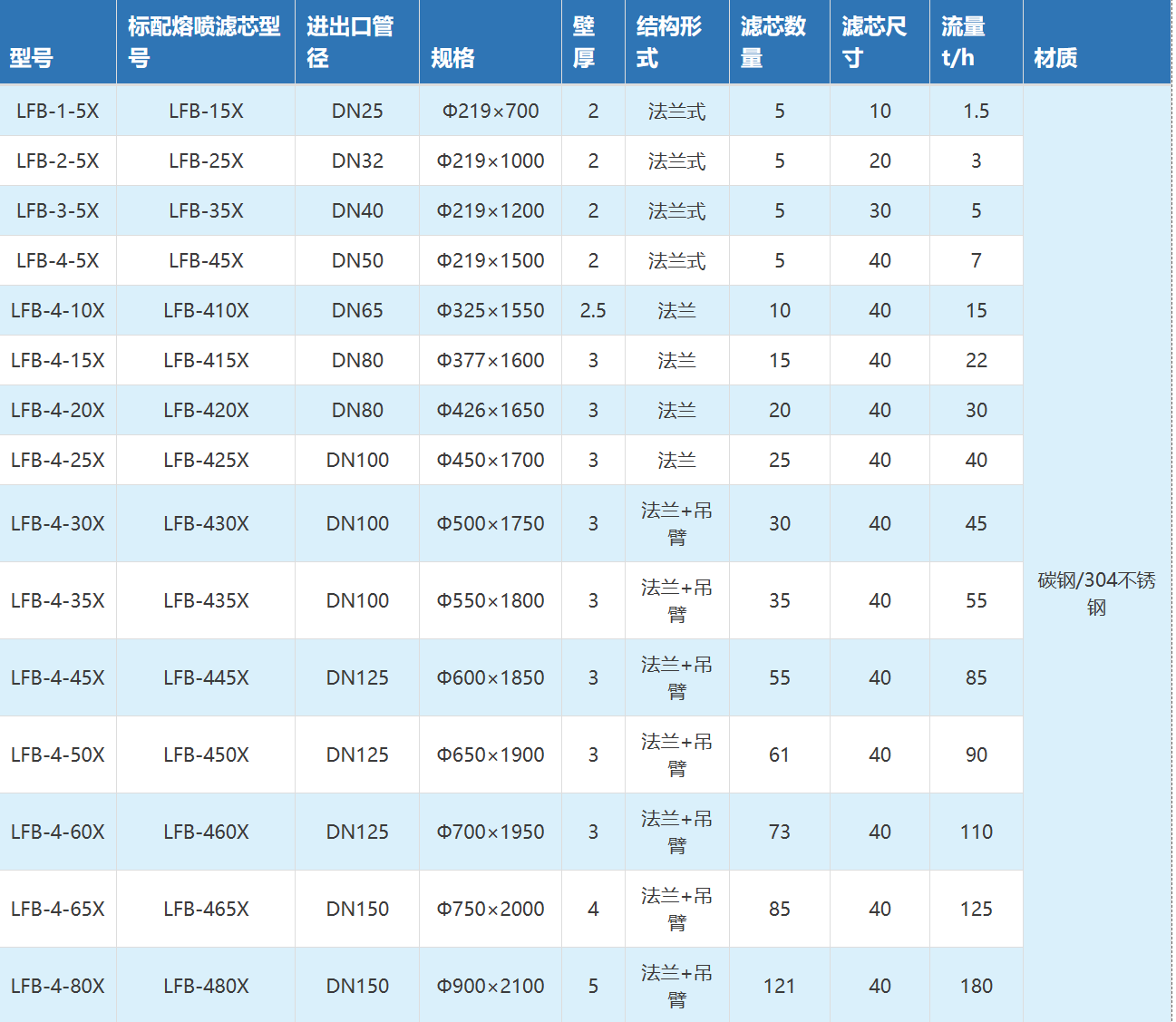Select the LFB-4-80X model cell
The image size is (1176, 1022).
[58, 985]
